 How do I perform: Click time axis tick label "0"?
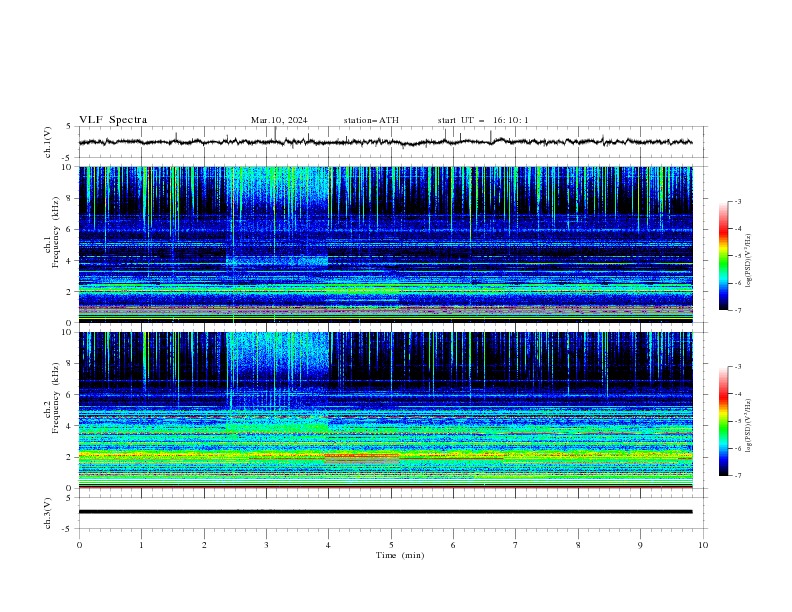79,545
